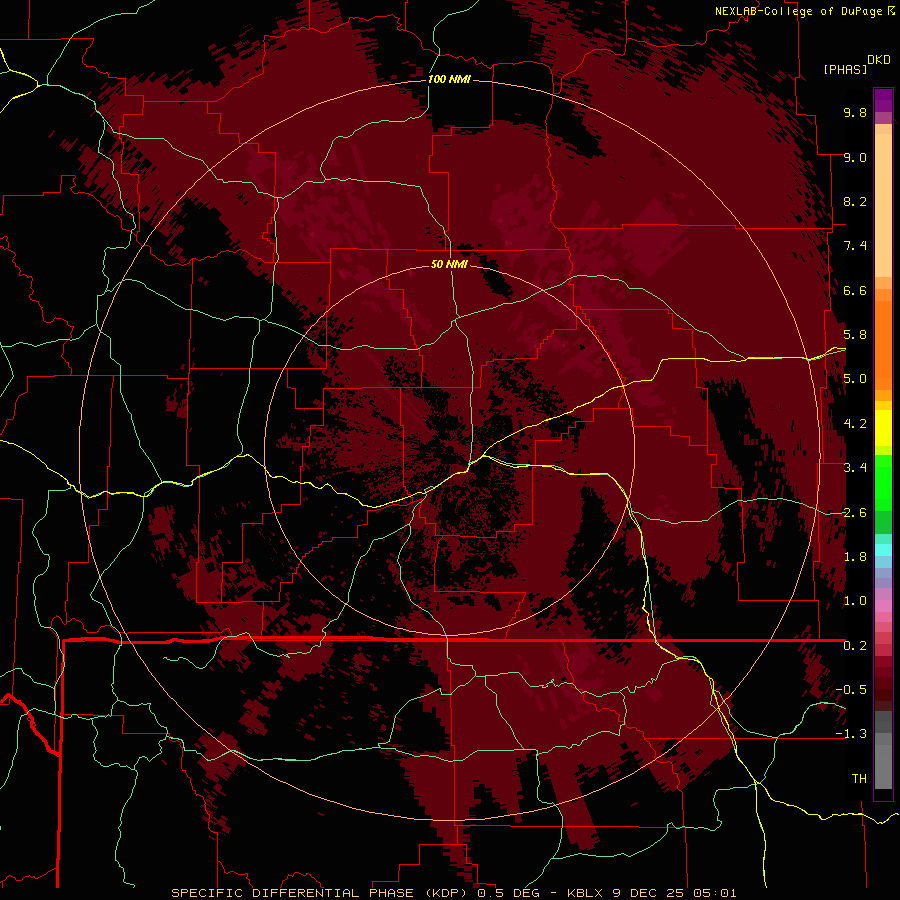Click the "KBLX" station identifier in the caption

pyautogui.click(x=585, y=893)
